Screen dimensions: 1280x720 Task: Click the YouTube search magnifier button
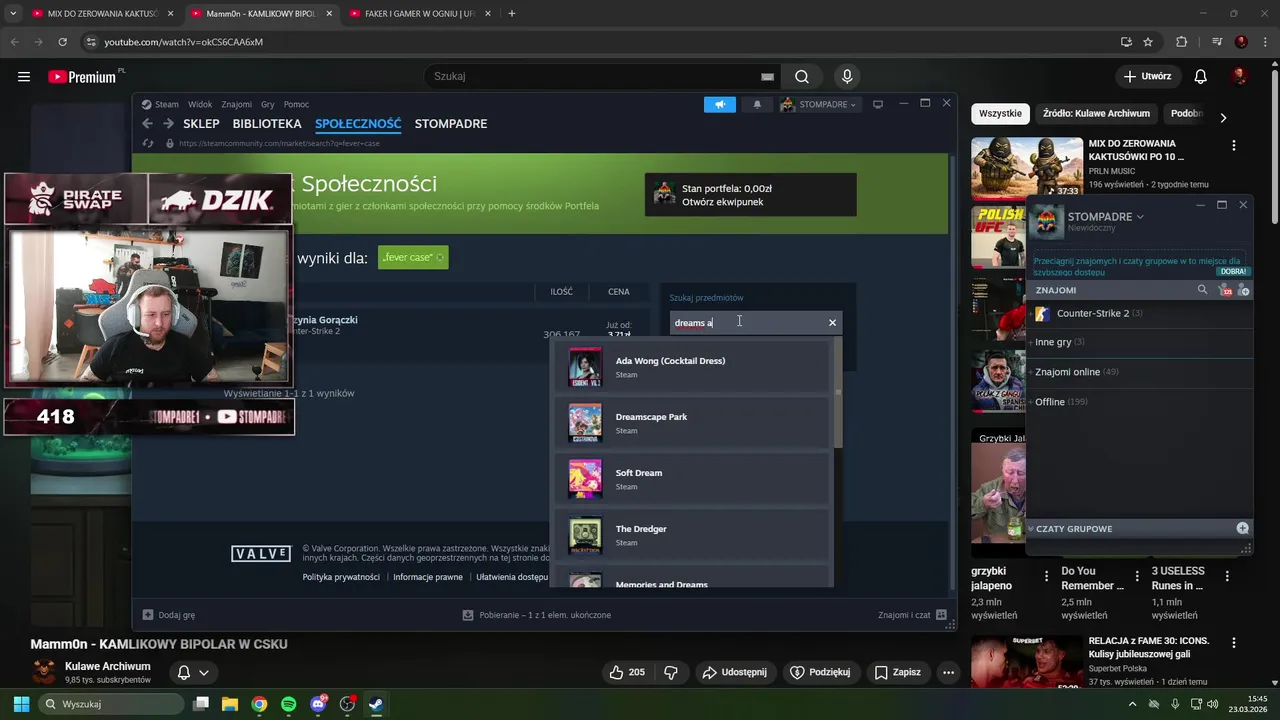coord(802,77)
